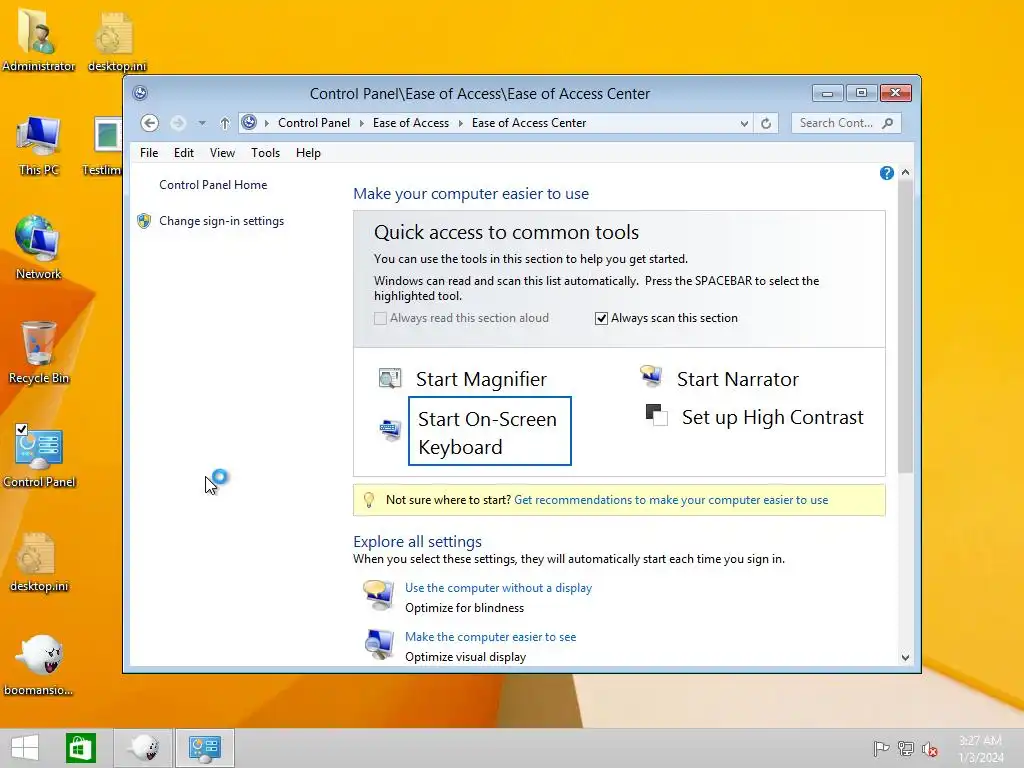Start On-Screen Keyboard
The image size is (1024, 768).
click(x=489, y=431)
